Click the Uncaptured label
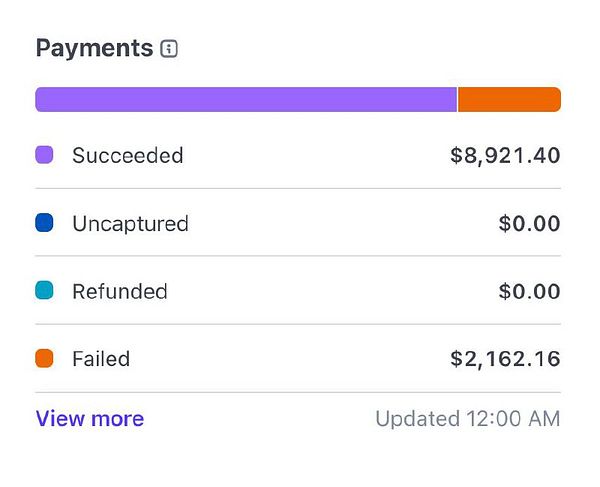The height and width of the screenshot is (487, 600). [x=130, y=223]
